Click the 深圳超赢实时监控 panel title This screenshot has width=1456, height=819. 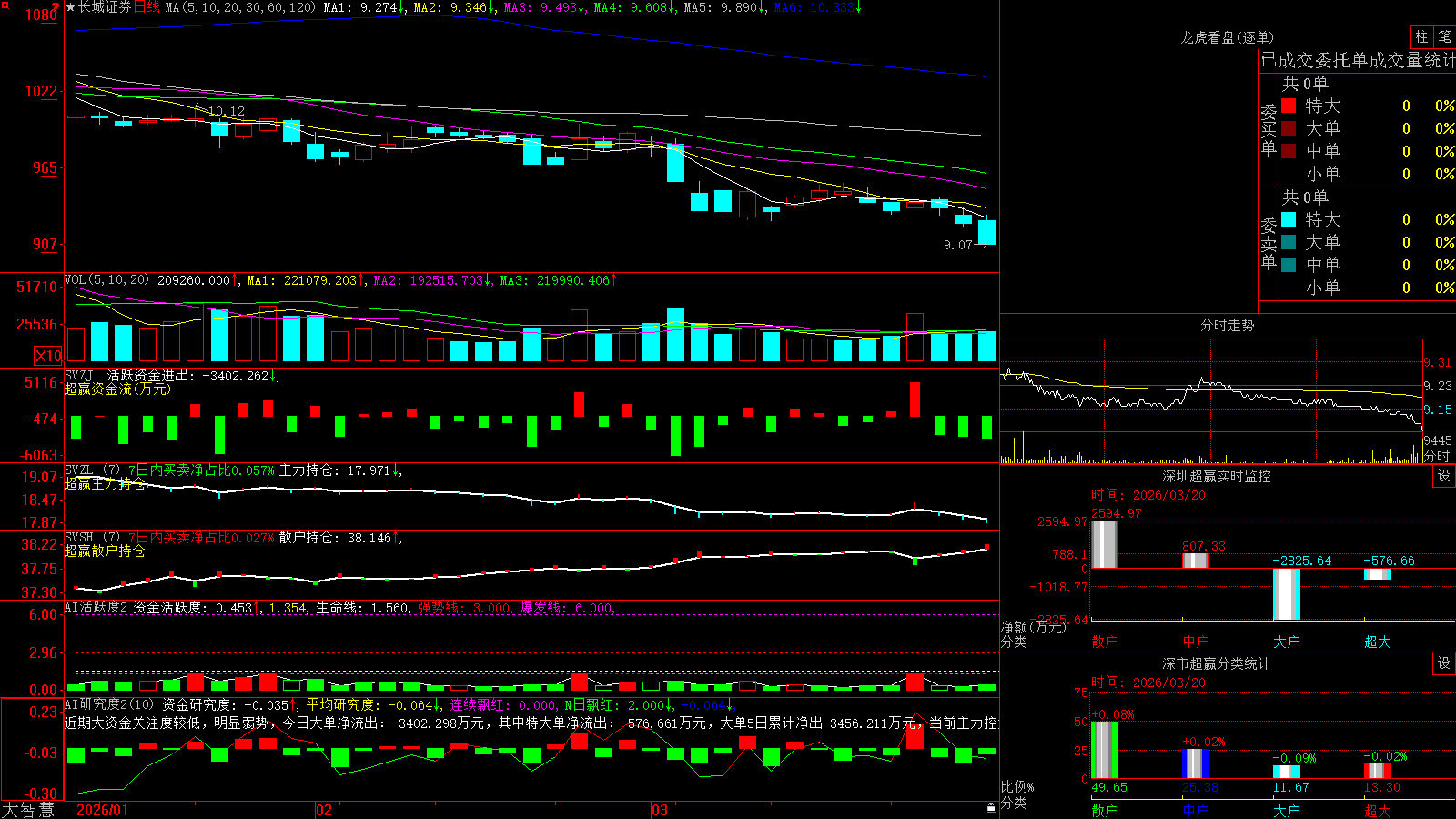[x=1217, y=476]
